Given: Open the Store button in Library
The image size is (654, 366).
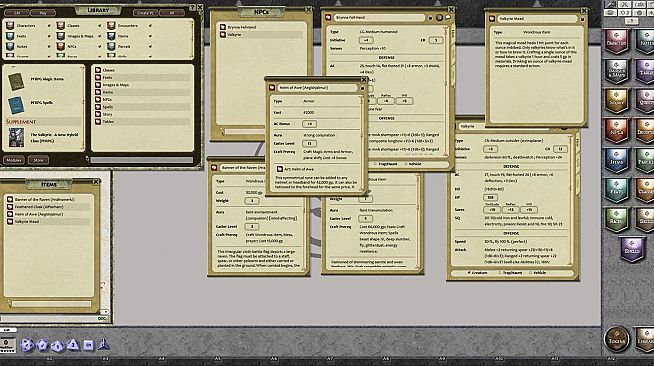Looking at the screenshot, I should (38, 160).
